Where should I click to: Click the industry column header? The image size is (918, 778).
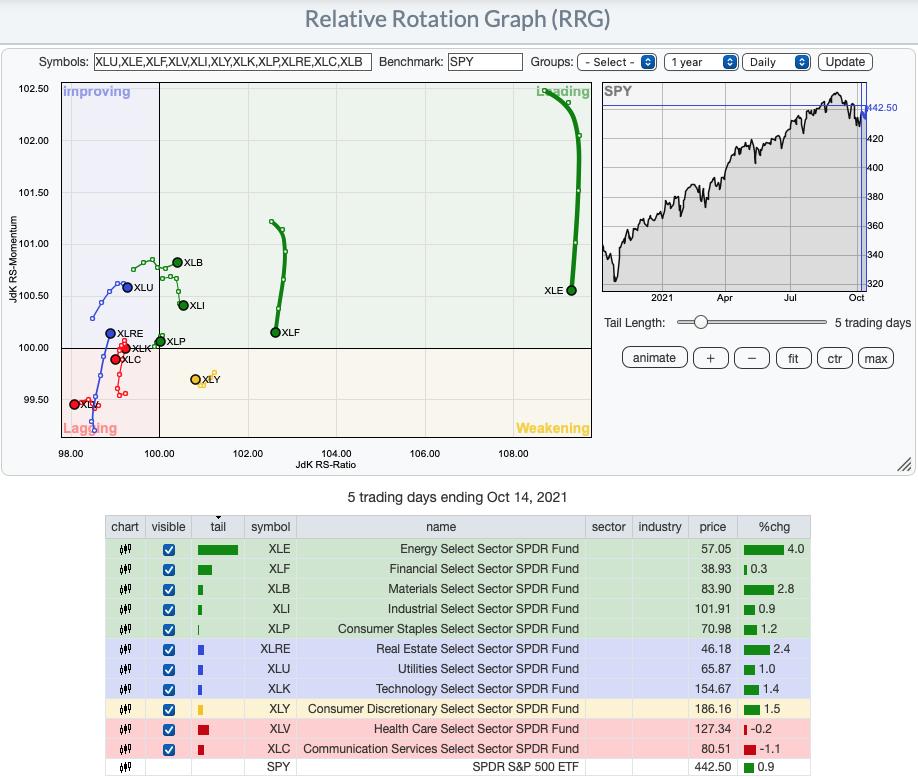pos(660,527)
